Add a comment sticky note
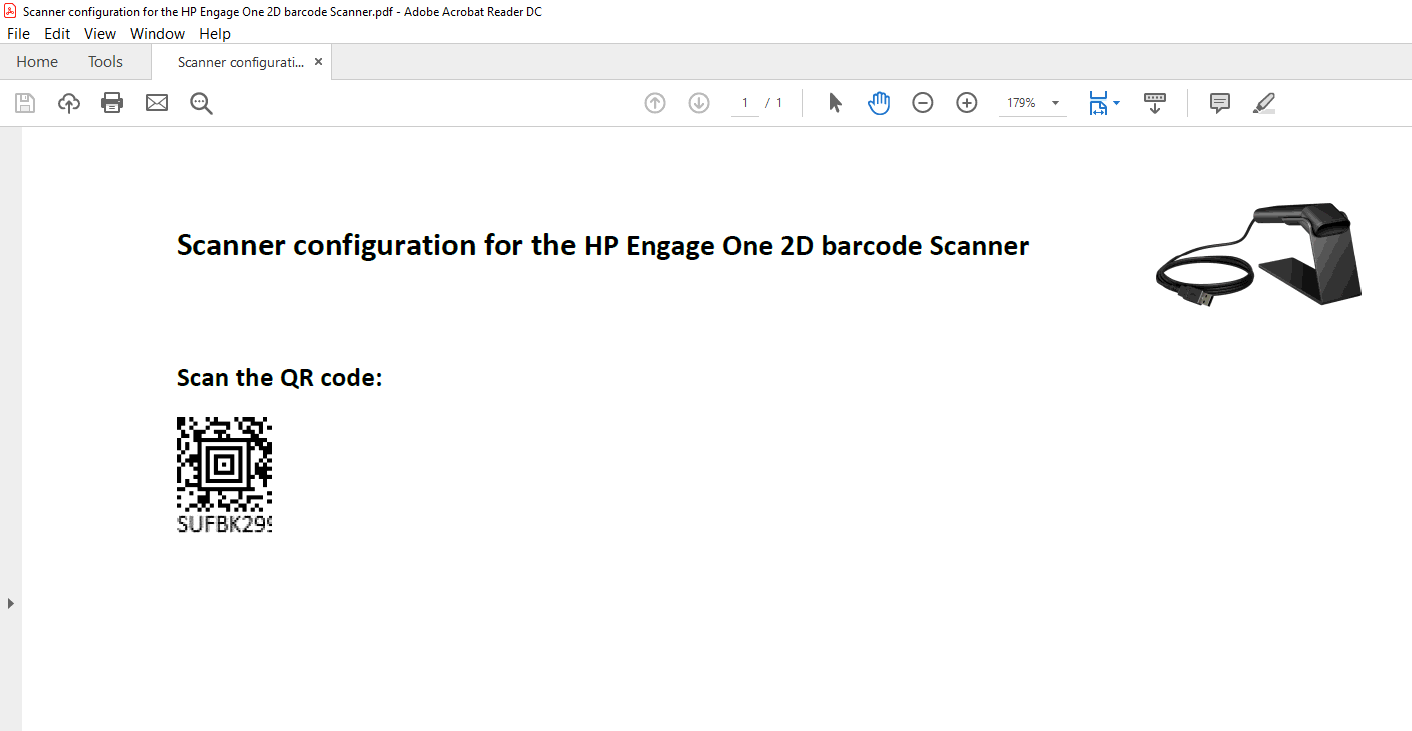 1219,103
